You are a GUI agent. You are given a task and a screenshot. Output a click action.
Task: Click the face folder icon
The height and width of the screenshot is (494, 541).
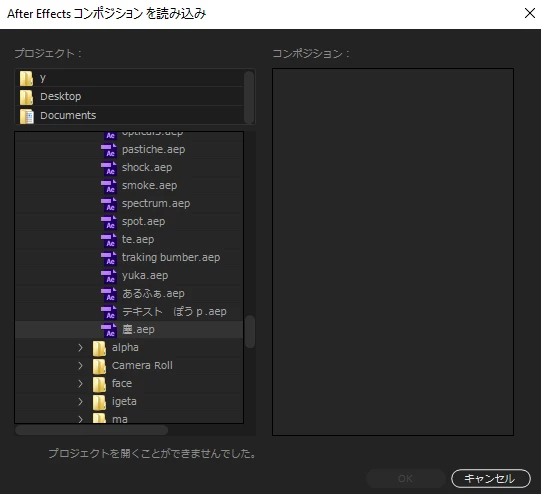click(99, 384)
